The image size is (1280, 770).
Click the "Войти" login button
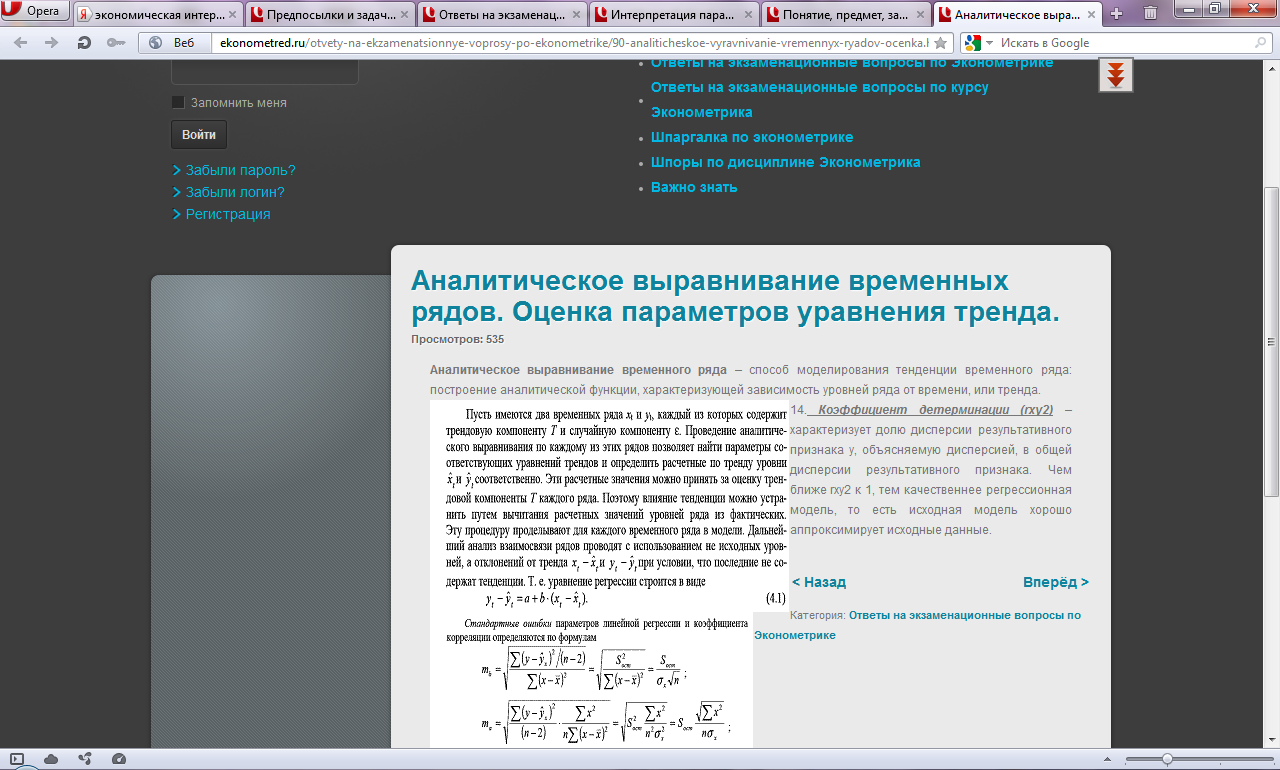pyautogui.click(x=199, y=134)
